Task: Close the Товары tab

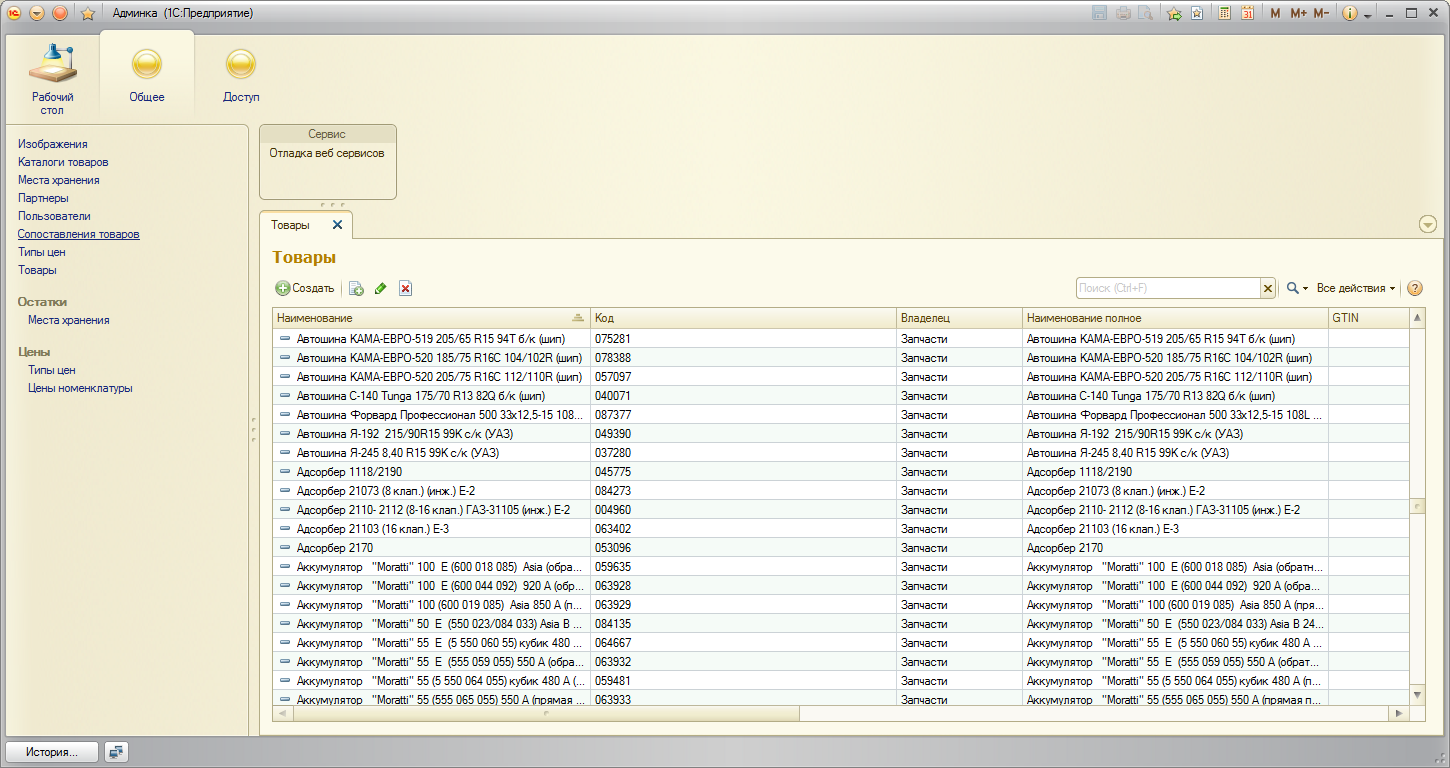Action: 337,225
